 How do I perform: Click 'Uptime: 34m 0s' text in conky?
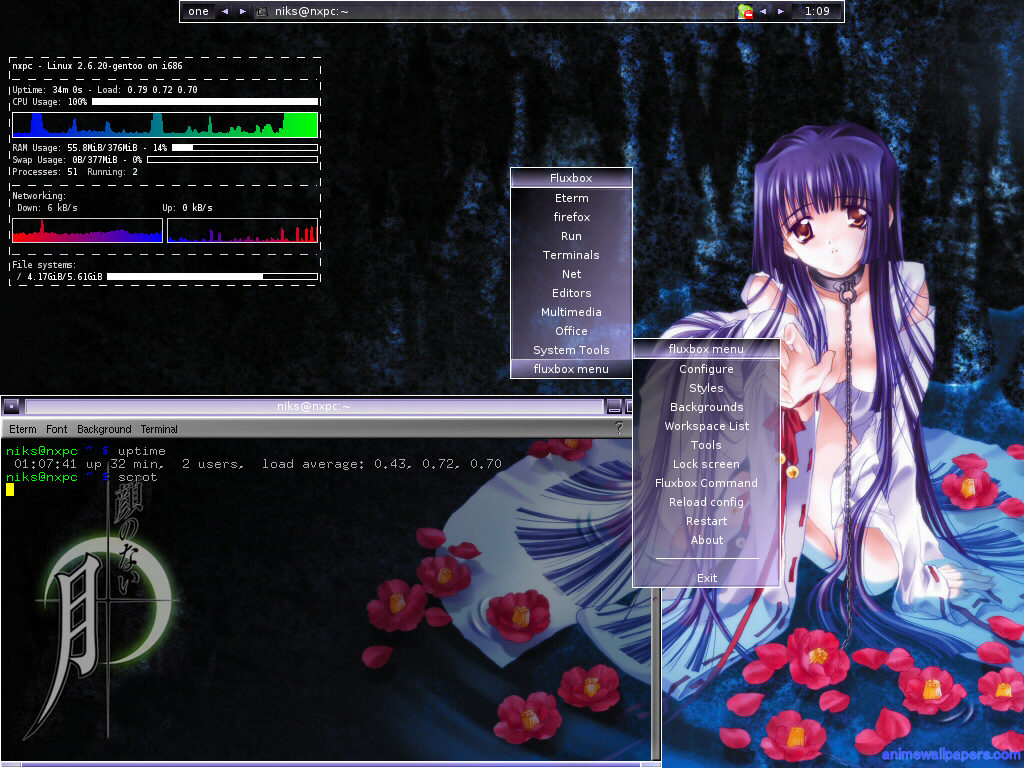pos(48,89)
